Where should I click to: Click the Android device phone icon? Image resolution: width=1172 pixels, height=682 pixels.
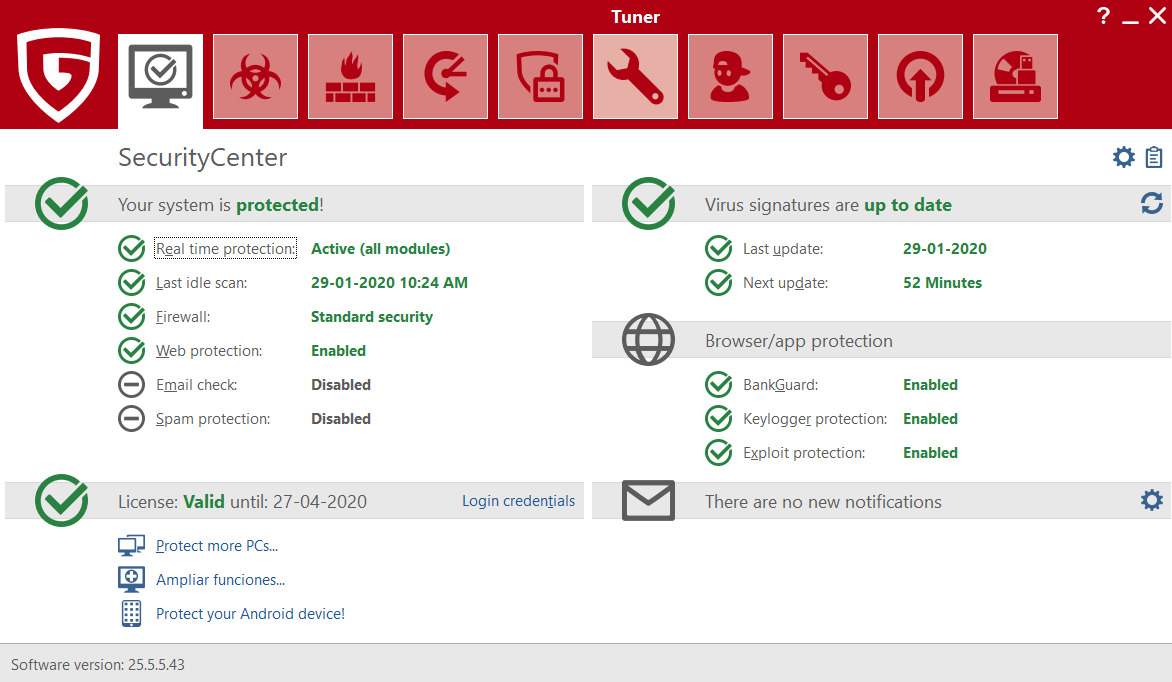tap(132, 613)
